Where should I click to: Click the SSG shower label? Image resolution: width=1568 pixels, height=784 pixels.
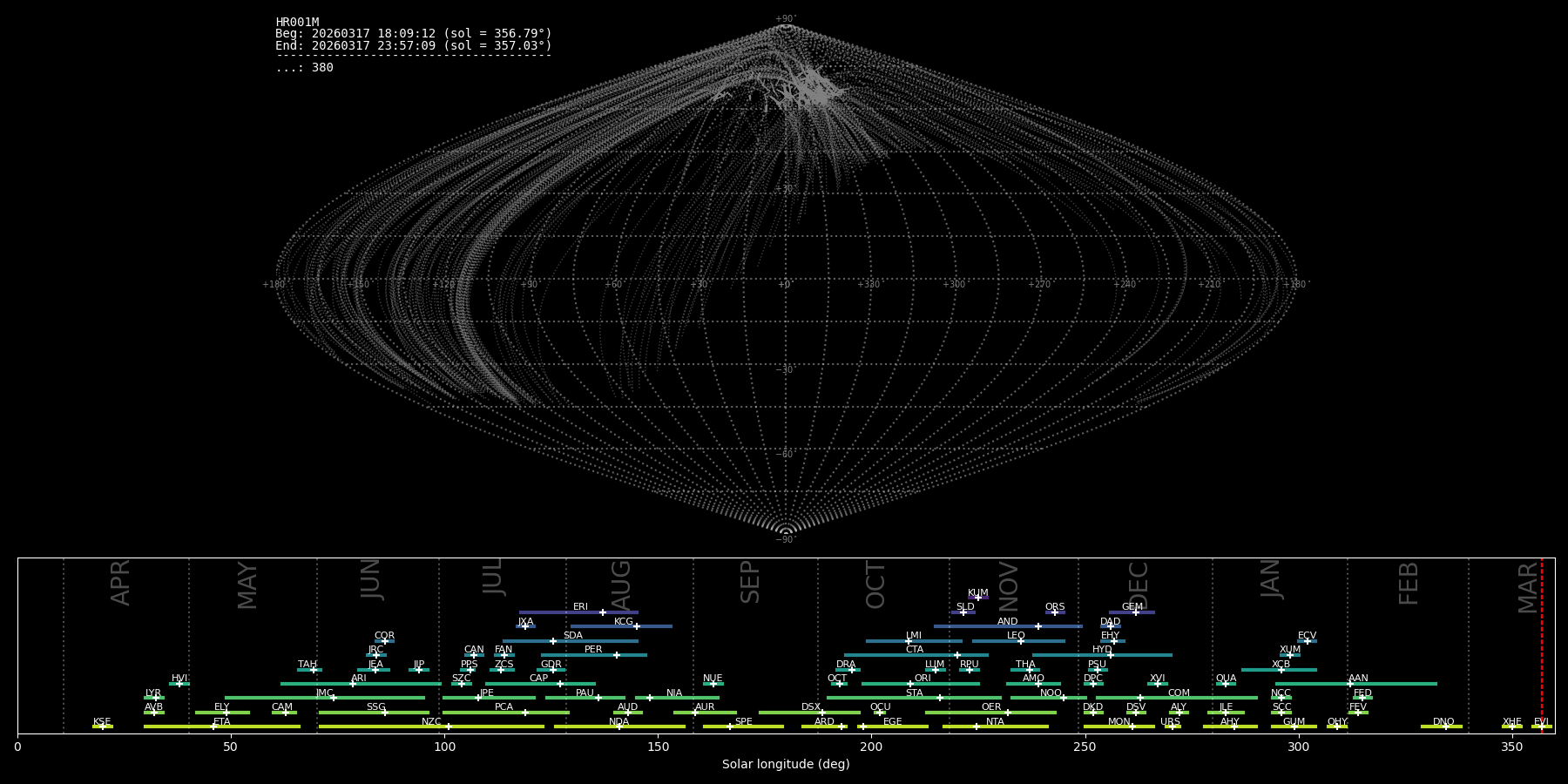(x=375, y=707)
